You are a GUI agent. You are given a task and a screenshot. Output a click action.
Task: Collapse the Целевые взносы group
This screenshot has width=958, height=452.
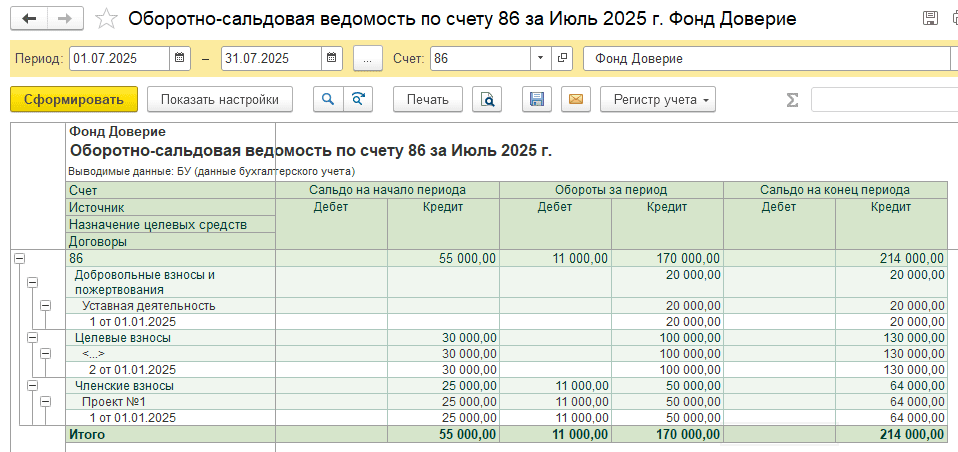(x=31, y=338)
